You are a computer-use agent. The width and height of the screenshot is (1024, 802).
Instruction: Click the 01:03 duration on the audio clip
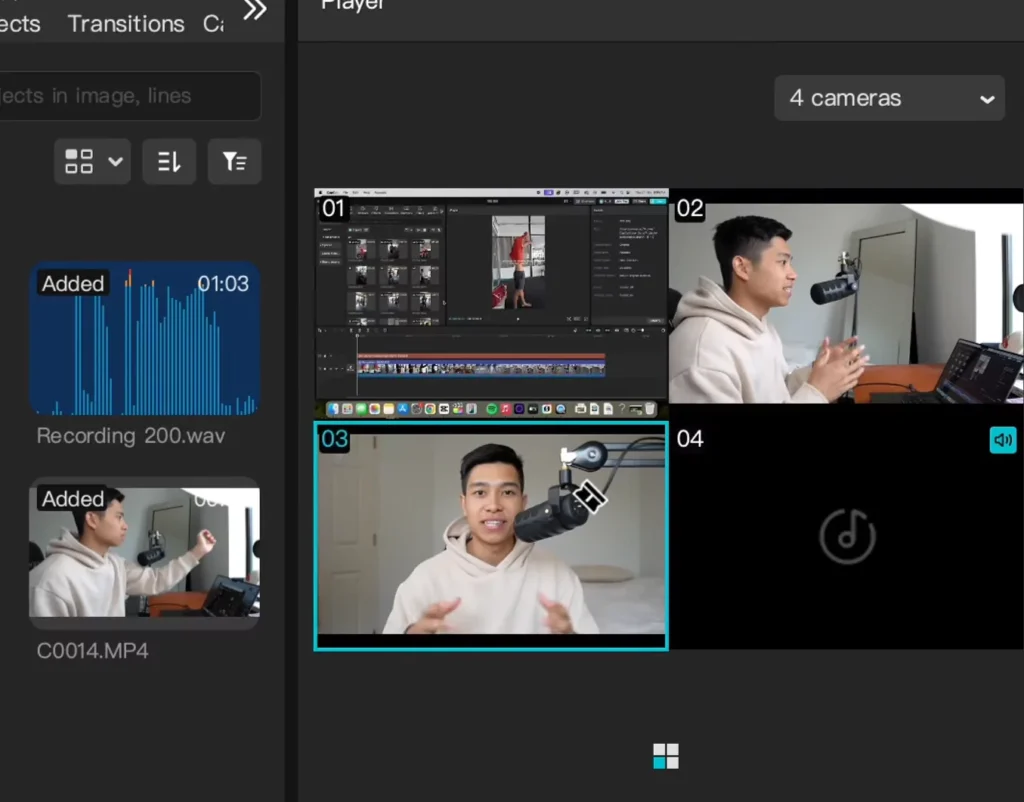click(223, 283)
